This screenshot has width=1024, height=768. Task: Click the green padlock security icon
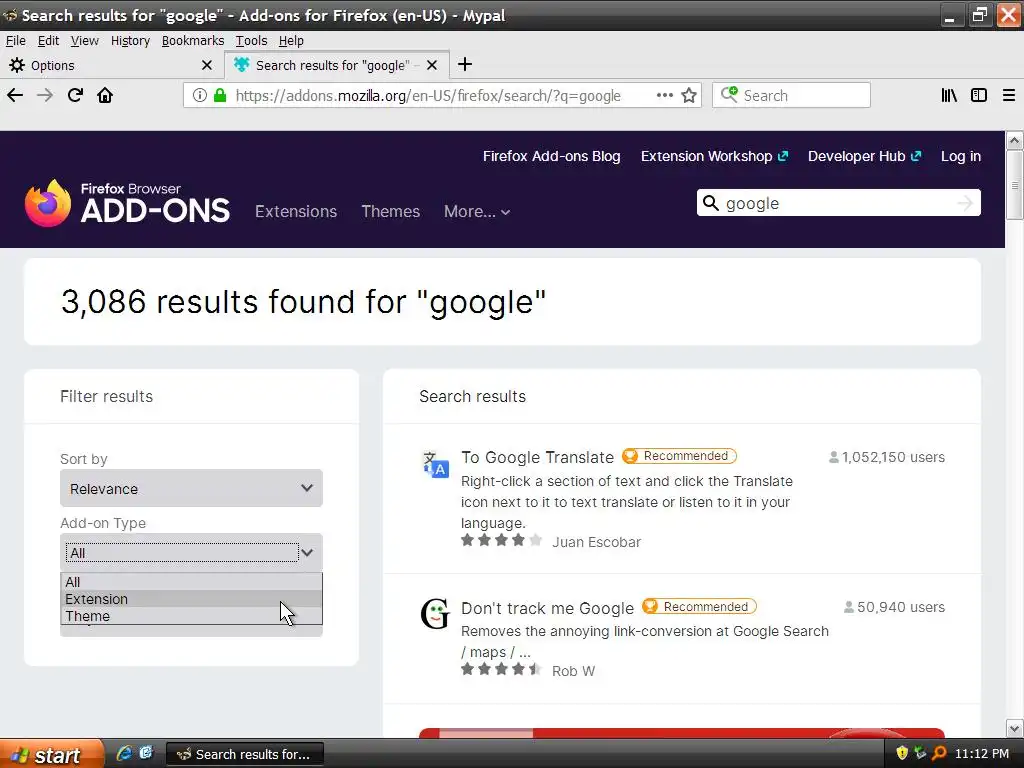(x=220, y=95)
